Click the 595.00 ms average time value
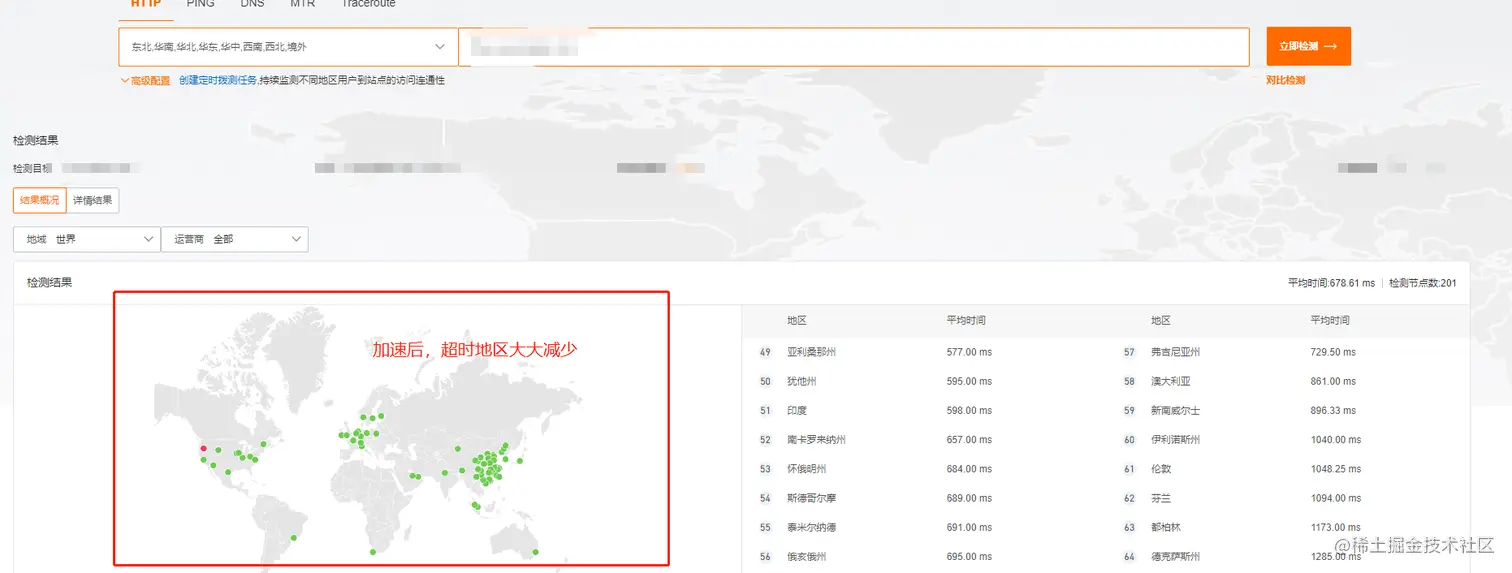Image resolution: width=1512 pixels, height=573 pixels. point(969,381)
